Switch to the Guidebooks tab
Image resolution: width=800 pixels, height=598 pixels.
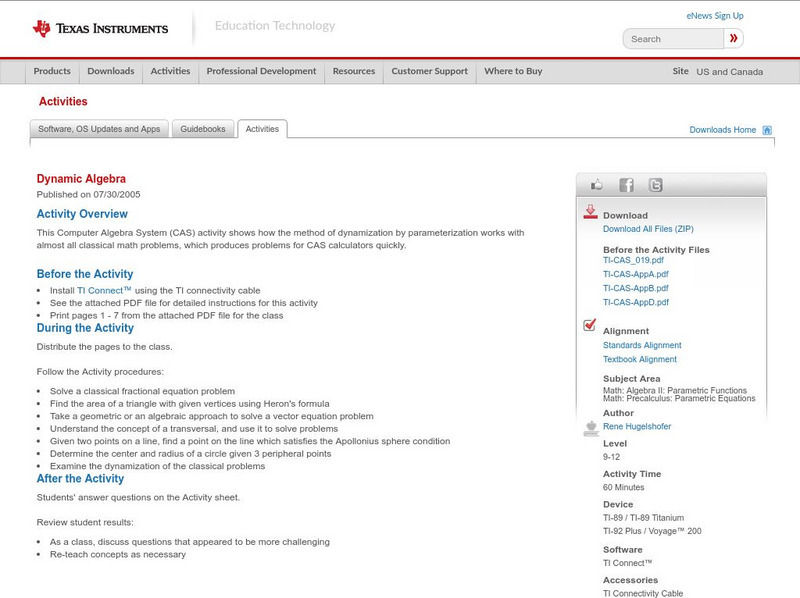(x=203, y=129)
